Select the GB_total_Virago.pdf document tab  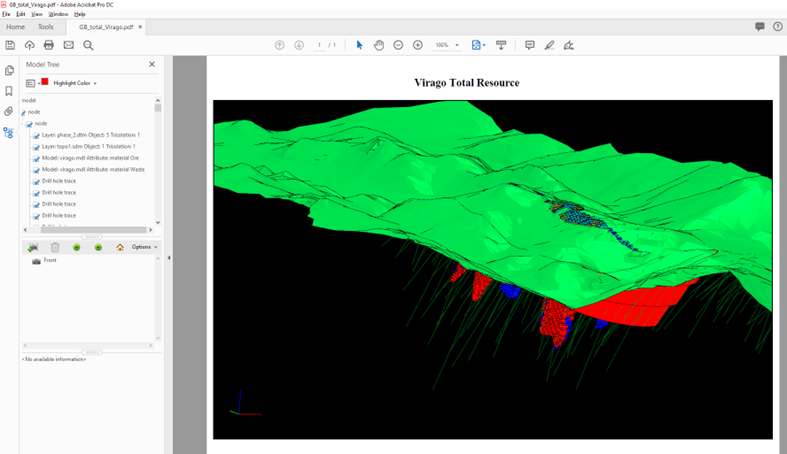tap(106, 27)
